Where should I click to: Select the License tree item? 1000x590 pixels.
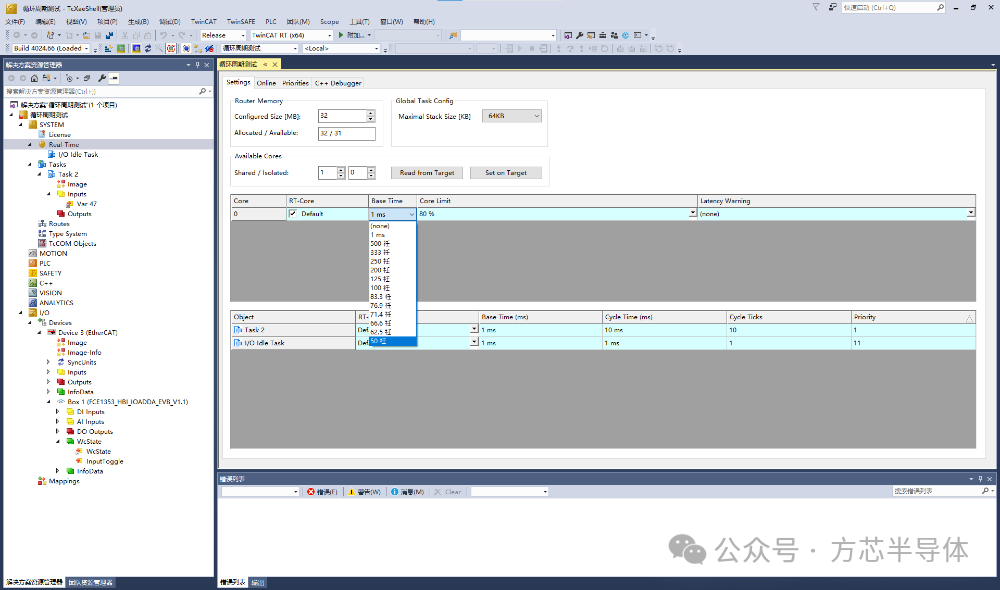tap(59, 135)
